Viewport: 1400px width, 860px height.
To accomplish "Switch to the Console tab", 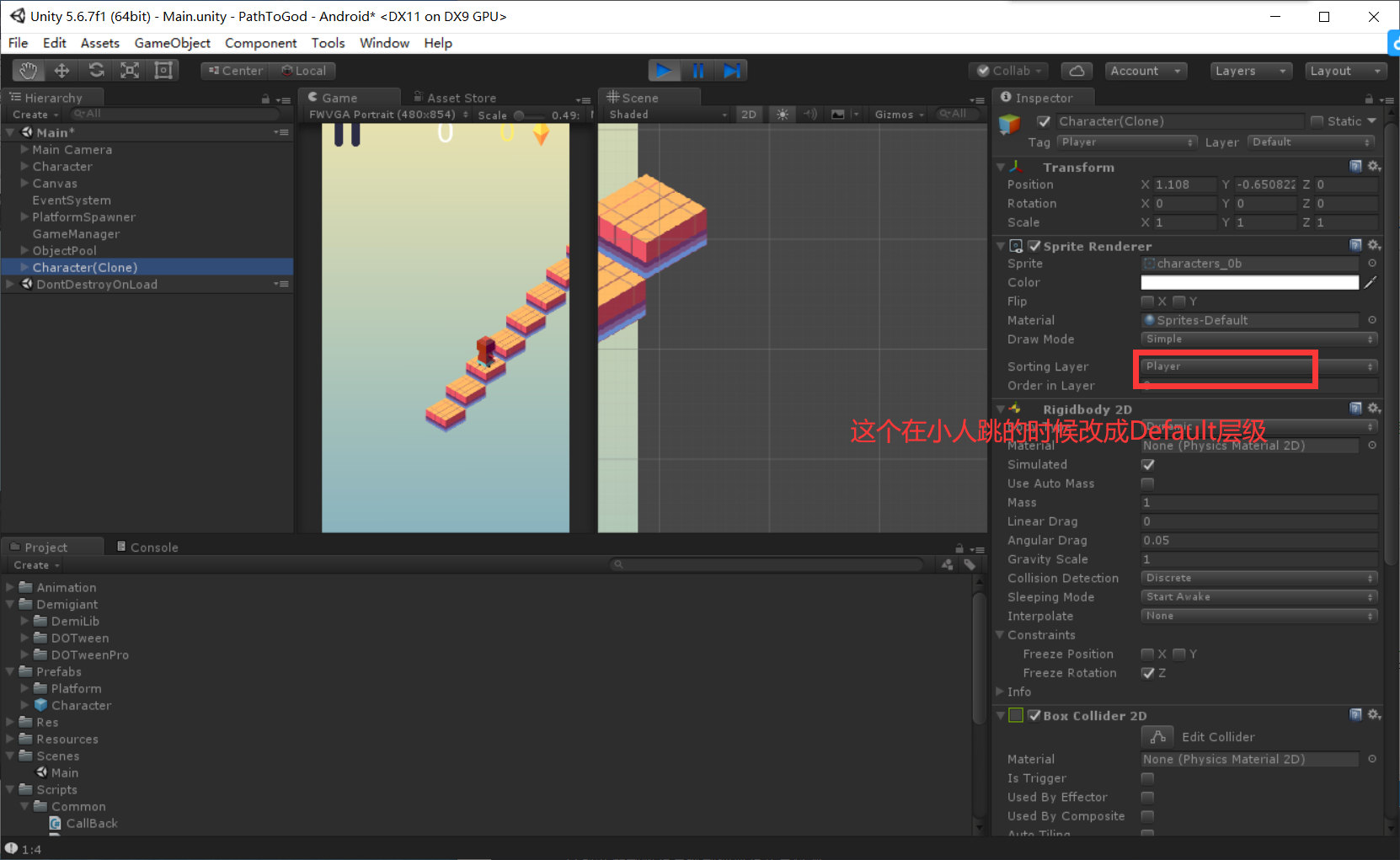I will coord(147,548).
